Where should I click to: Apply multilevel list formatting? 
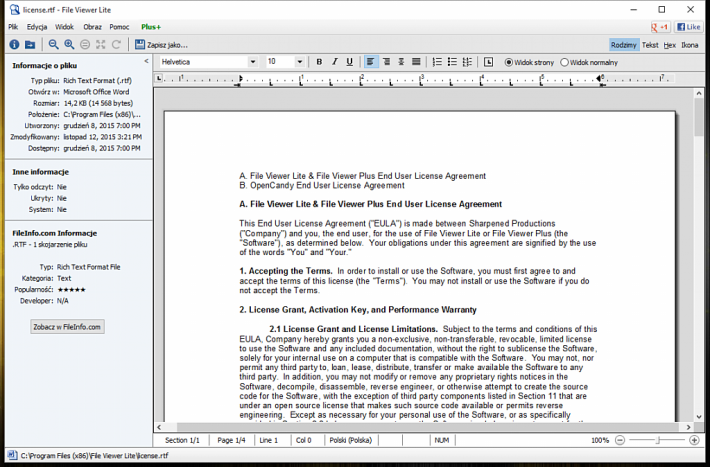pyautogui.click(x=467, y=62)
